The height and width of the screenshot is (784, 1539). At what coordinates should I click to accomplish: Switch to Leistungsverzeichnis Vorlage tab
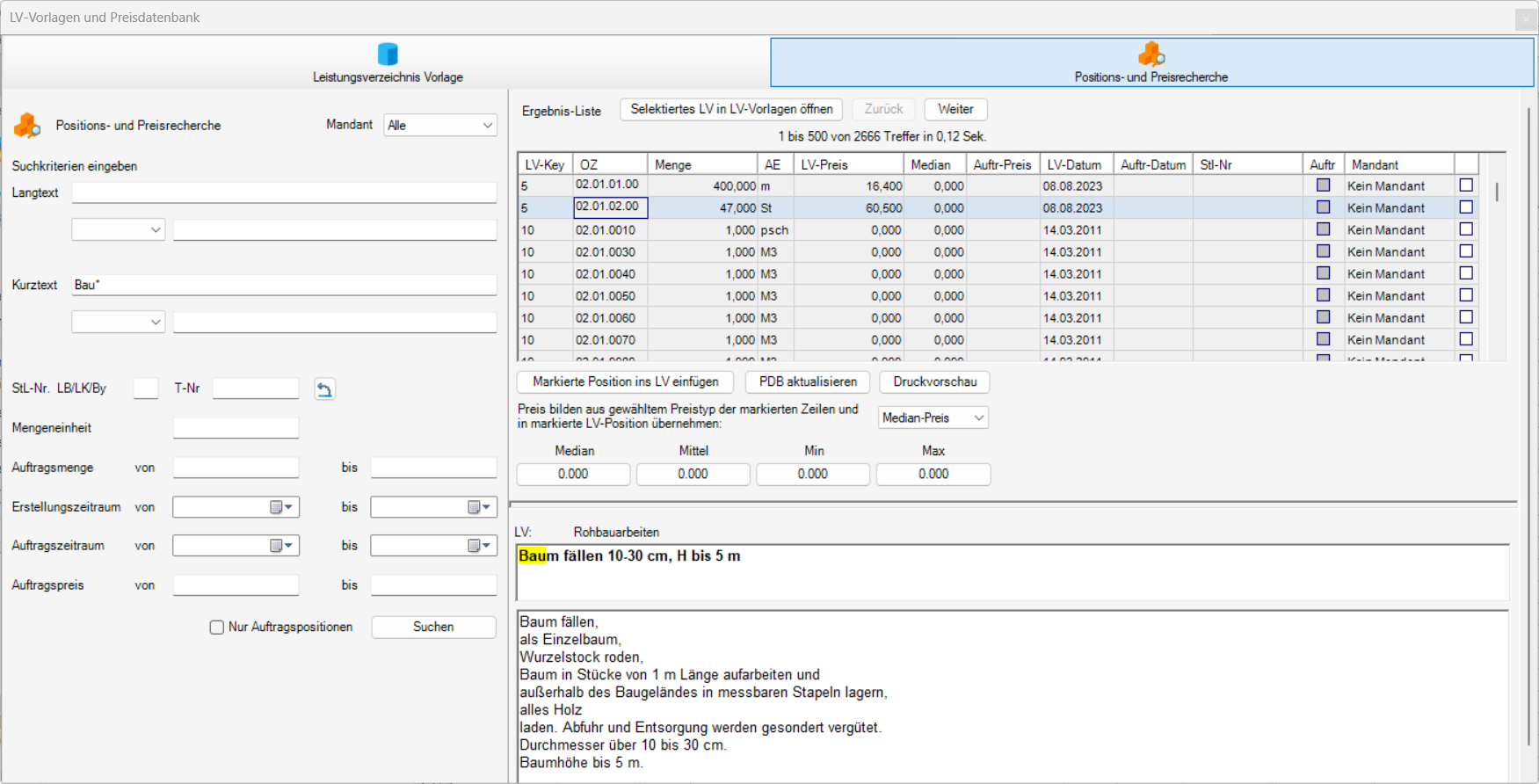click(388, 62)
